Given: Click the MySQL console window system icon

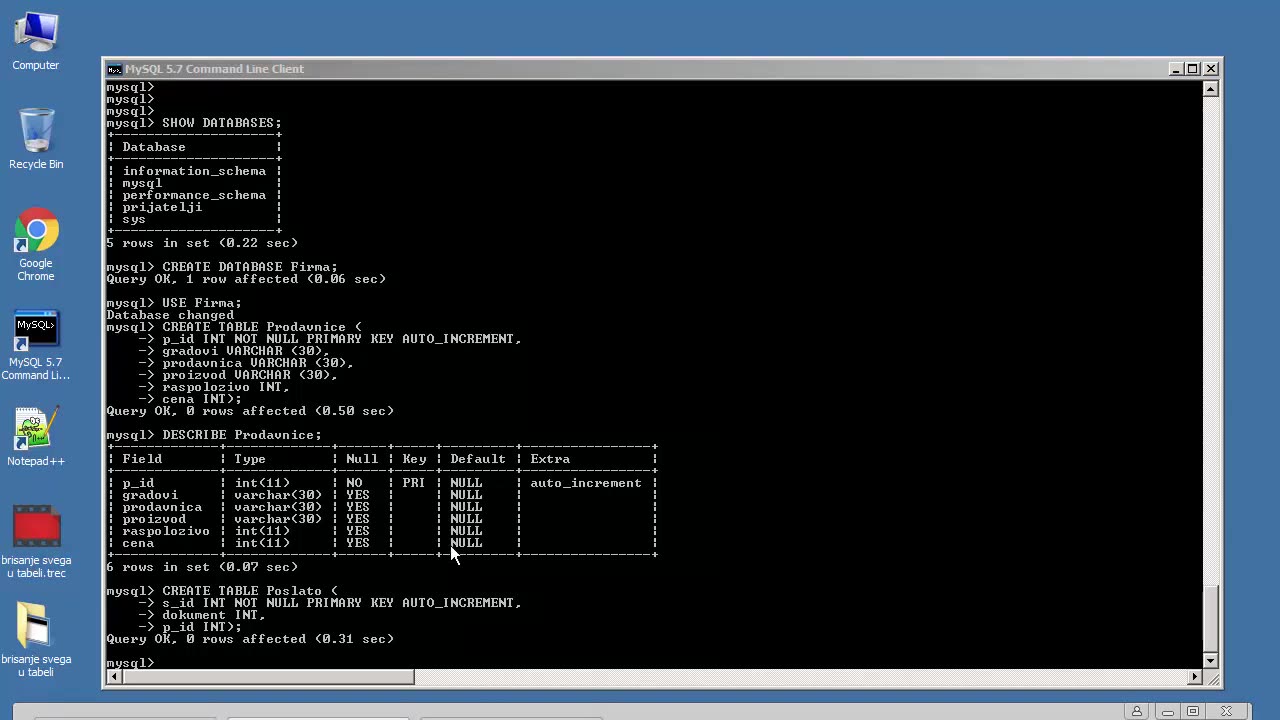Looking at the screenshot, I should 115,69.
